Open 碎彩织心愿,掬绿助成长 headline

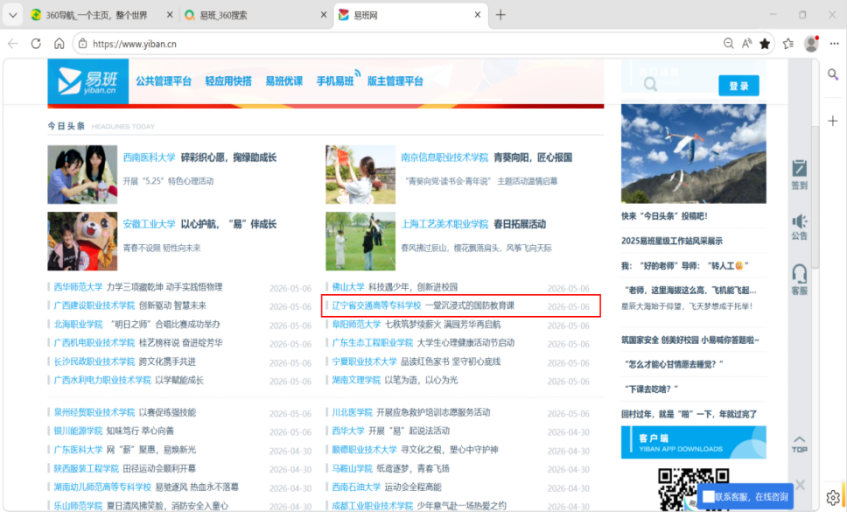tap(228, 158)
